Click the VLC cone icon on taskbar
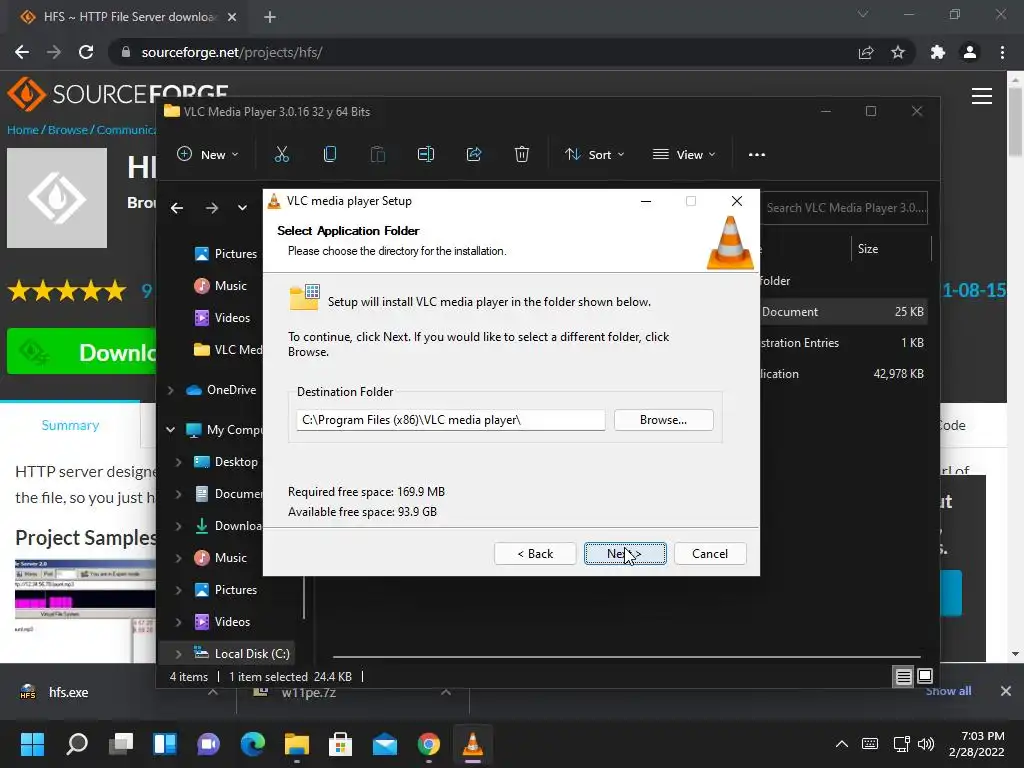The image size is (1024, 768). coord(472,744)
